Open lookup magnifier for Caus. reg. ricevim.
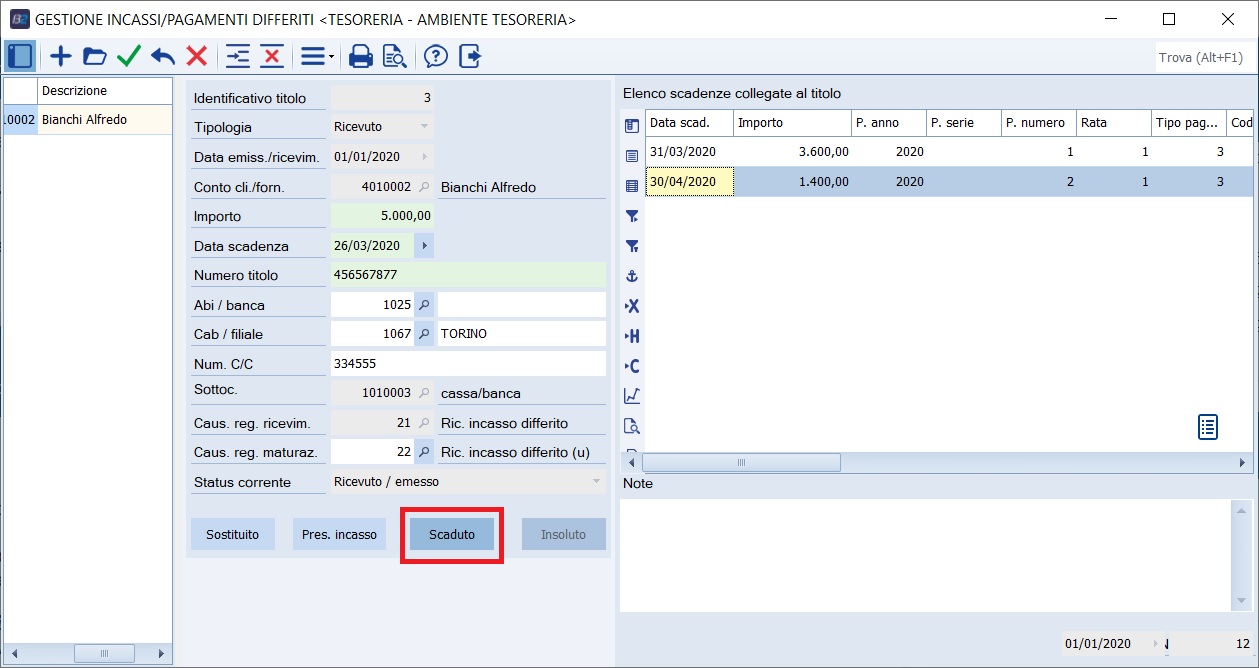The width and height of the screenshot is (1259, 668). (x=424, y=423)
